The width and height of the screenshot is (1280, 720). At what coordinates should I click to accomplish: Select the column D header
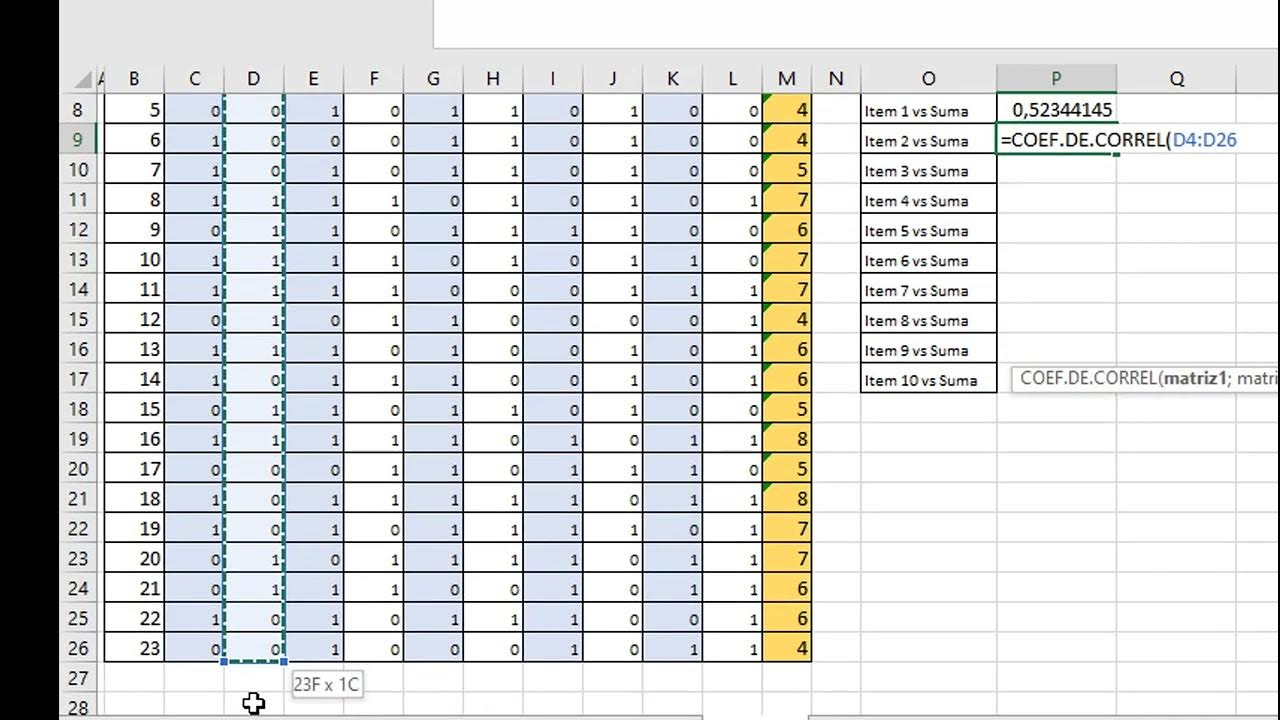254,79
